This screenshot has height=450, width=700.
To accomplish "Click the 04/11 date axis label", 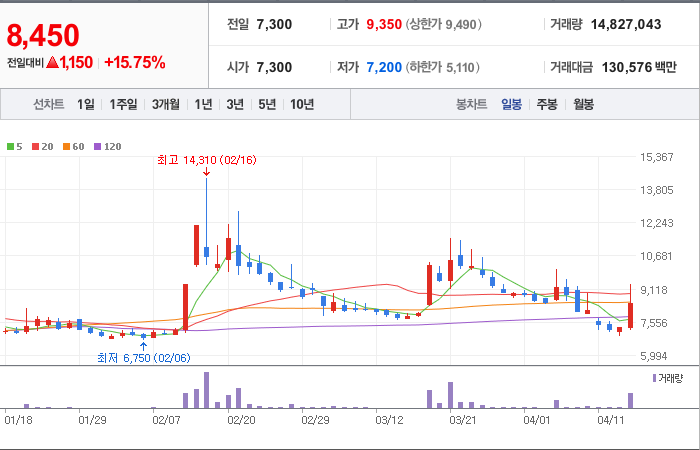I will pos(612,421).
